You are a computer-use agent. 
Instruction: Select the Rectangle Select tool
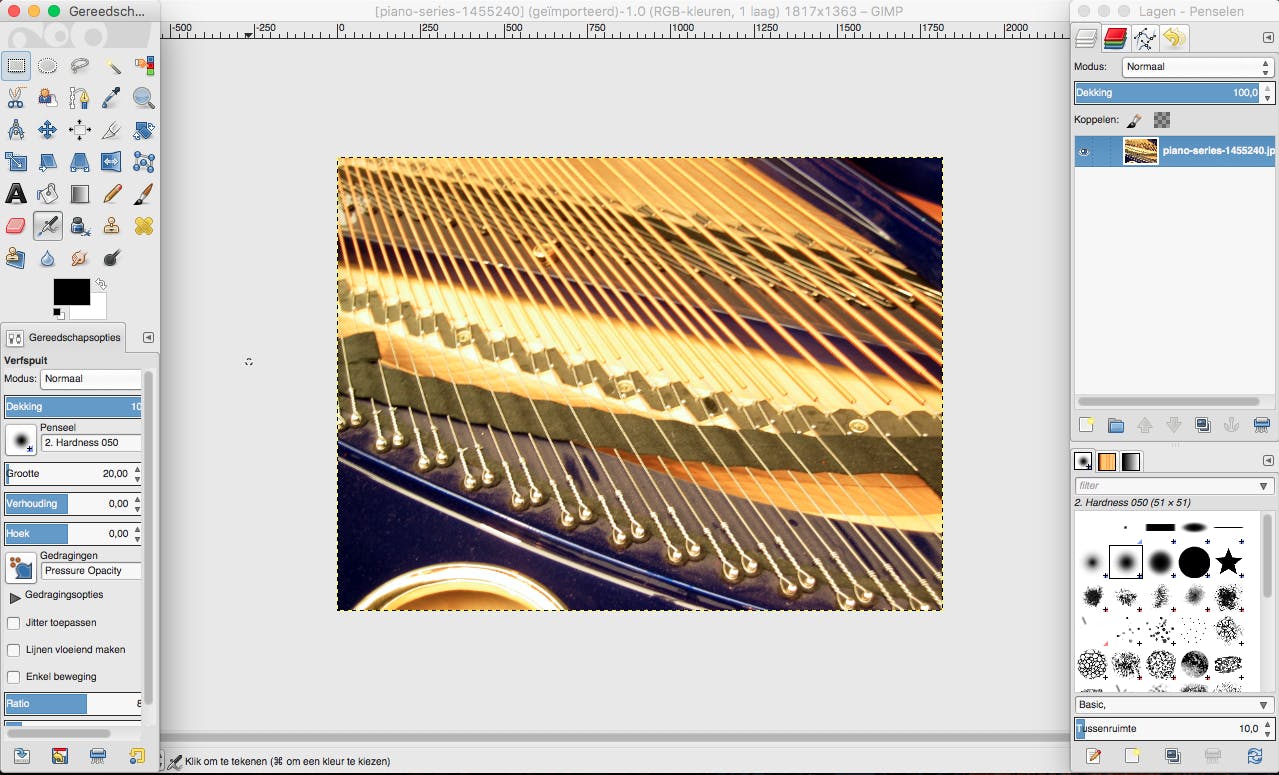click(x=16, y=67)
